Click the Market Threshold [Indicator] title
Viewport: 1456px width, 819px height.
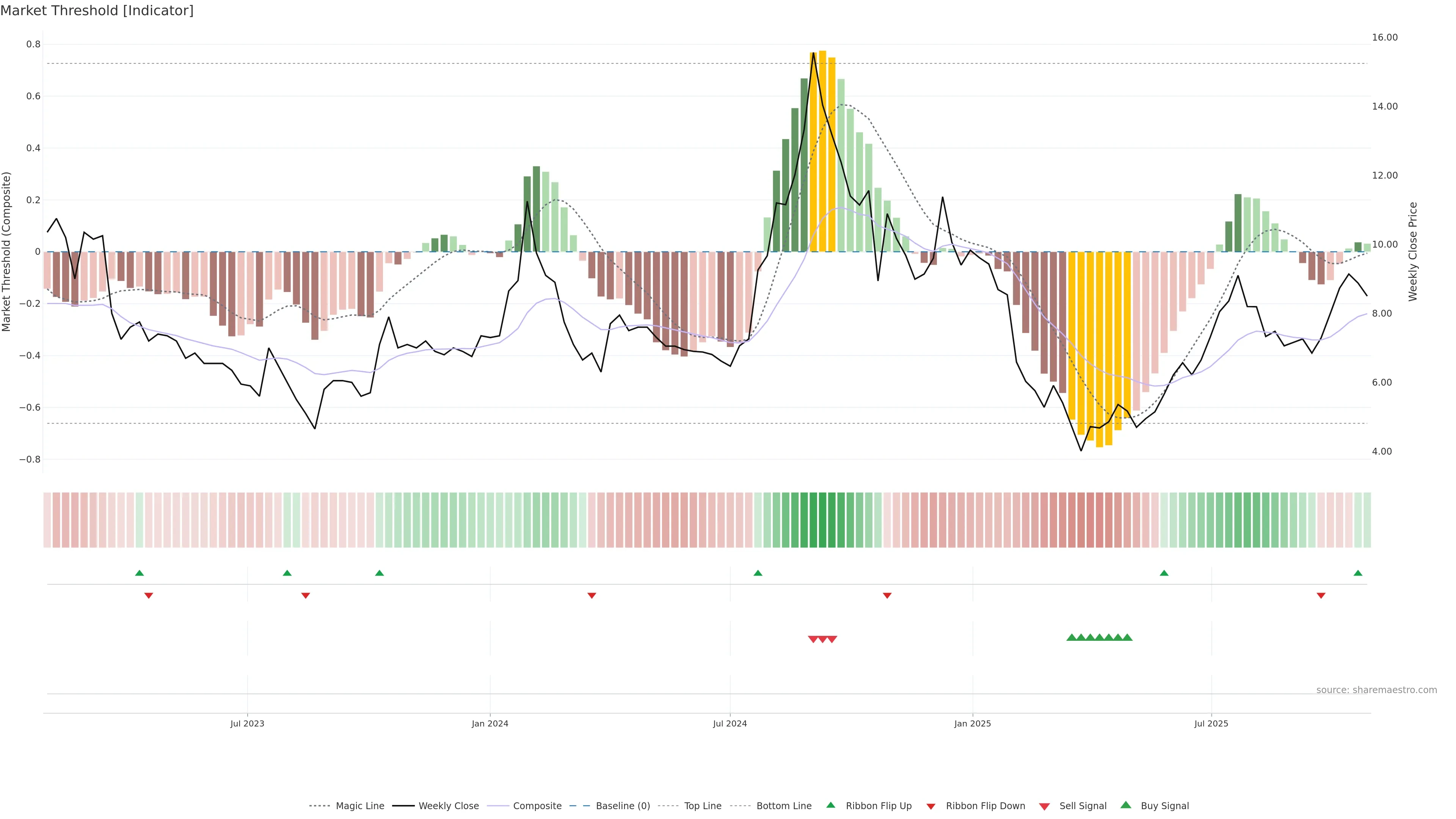point(97,11)
